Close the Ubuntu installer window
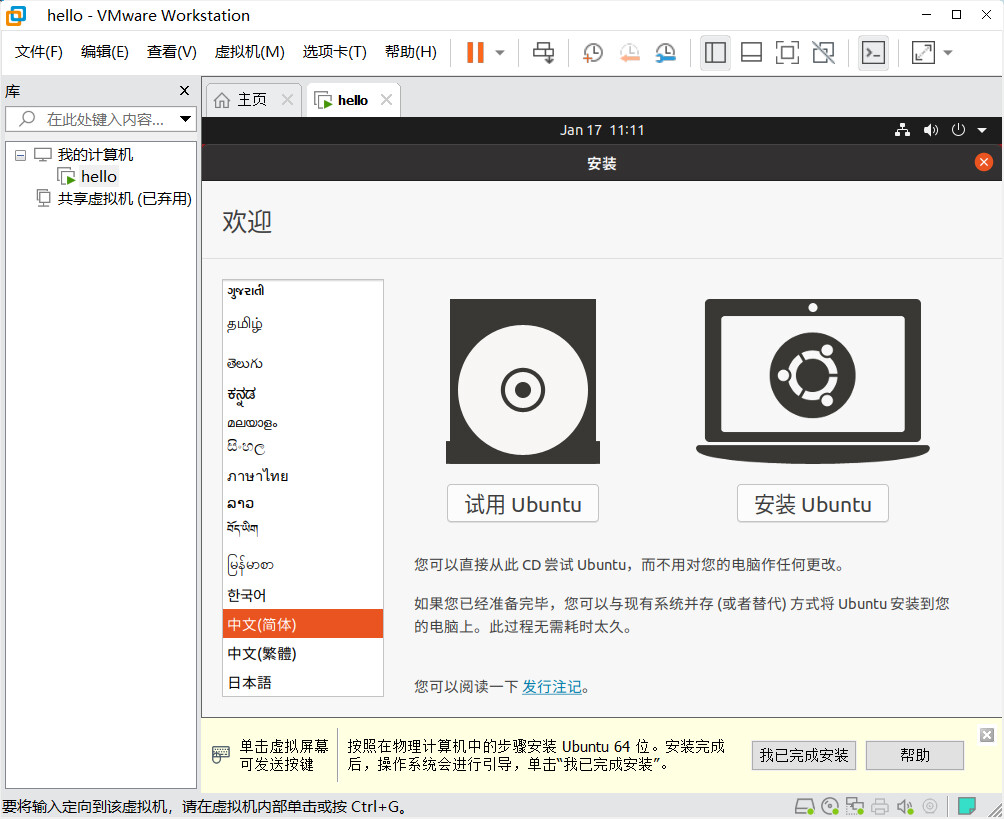Screen dimensions: 1004x819 tap(984, 162)
